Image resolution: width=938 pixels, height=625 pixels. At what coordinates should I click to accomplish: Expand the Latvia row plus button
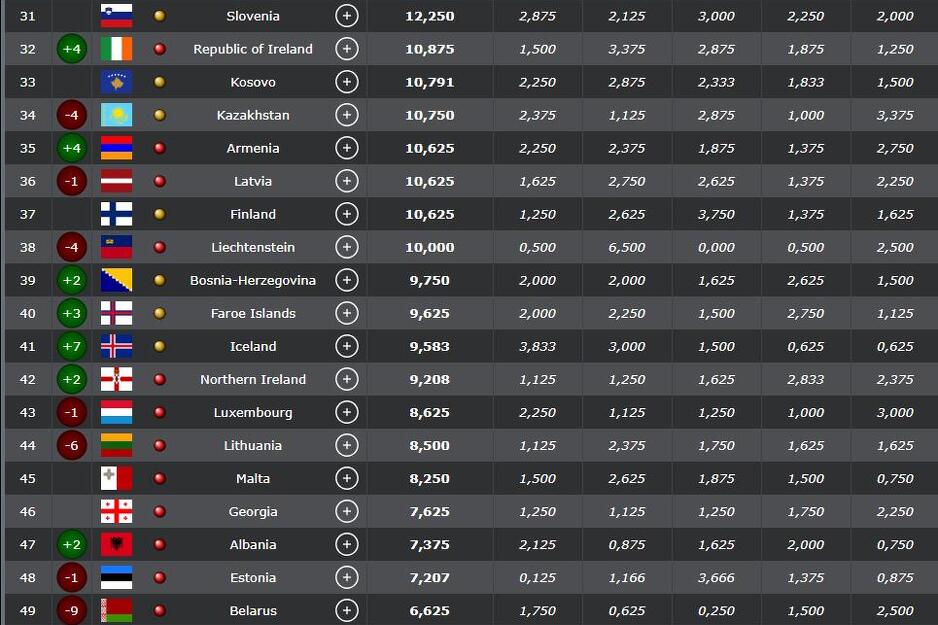[347, 181]
